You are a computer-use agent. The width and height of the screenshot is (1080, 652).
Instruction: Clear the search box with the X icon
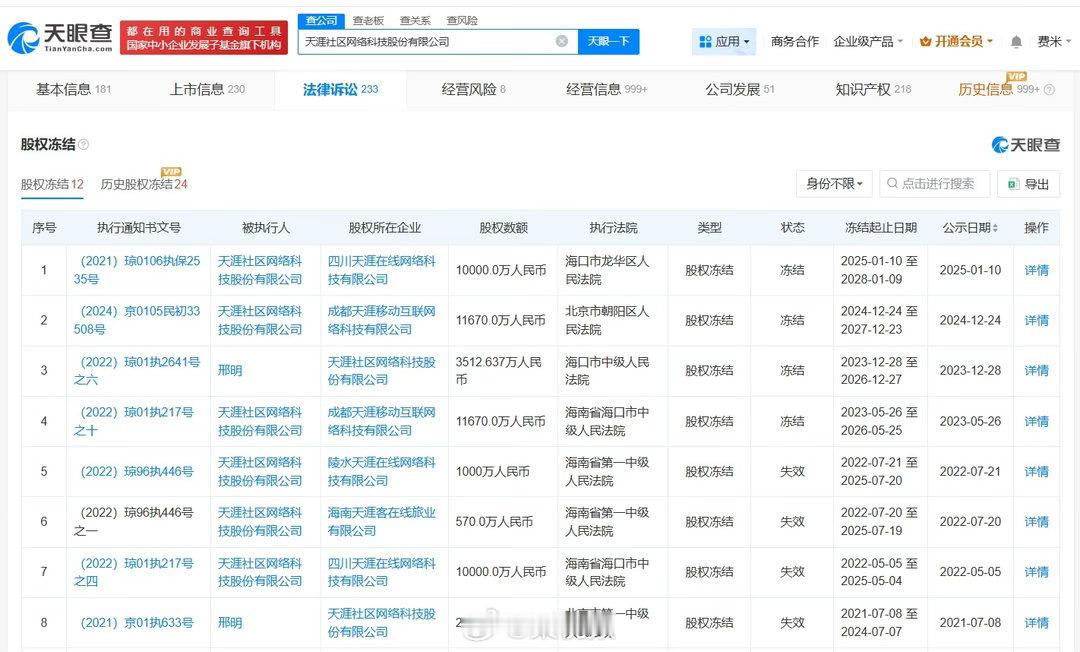(562, 41)
